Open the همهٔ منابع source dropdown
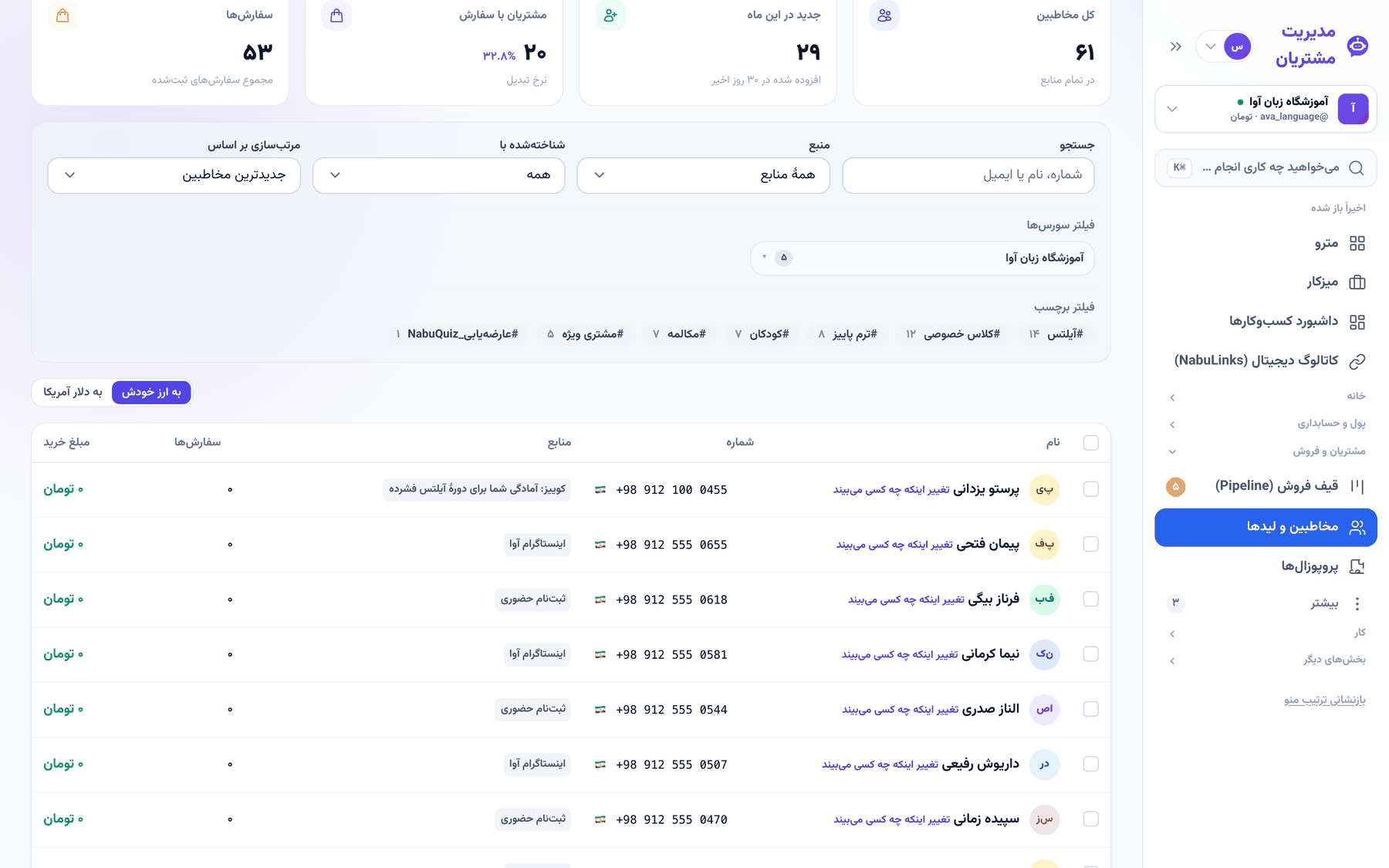This screenshot has height=868, width=1389. [704, 175]
